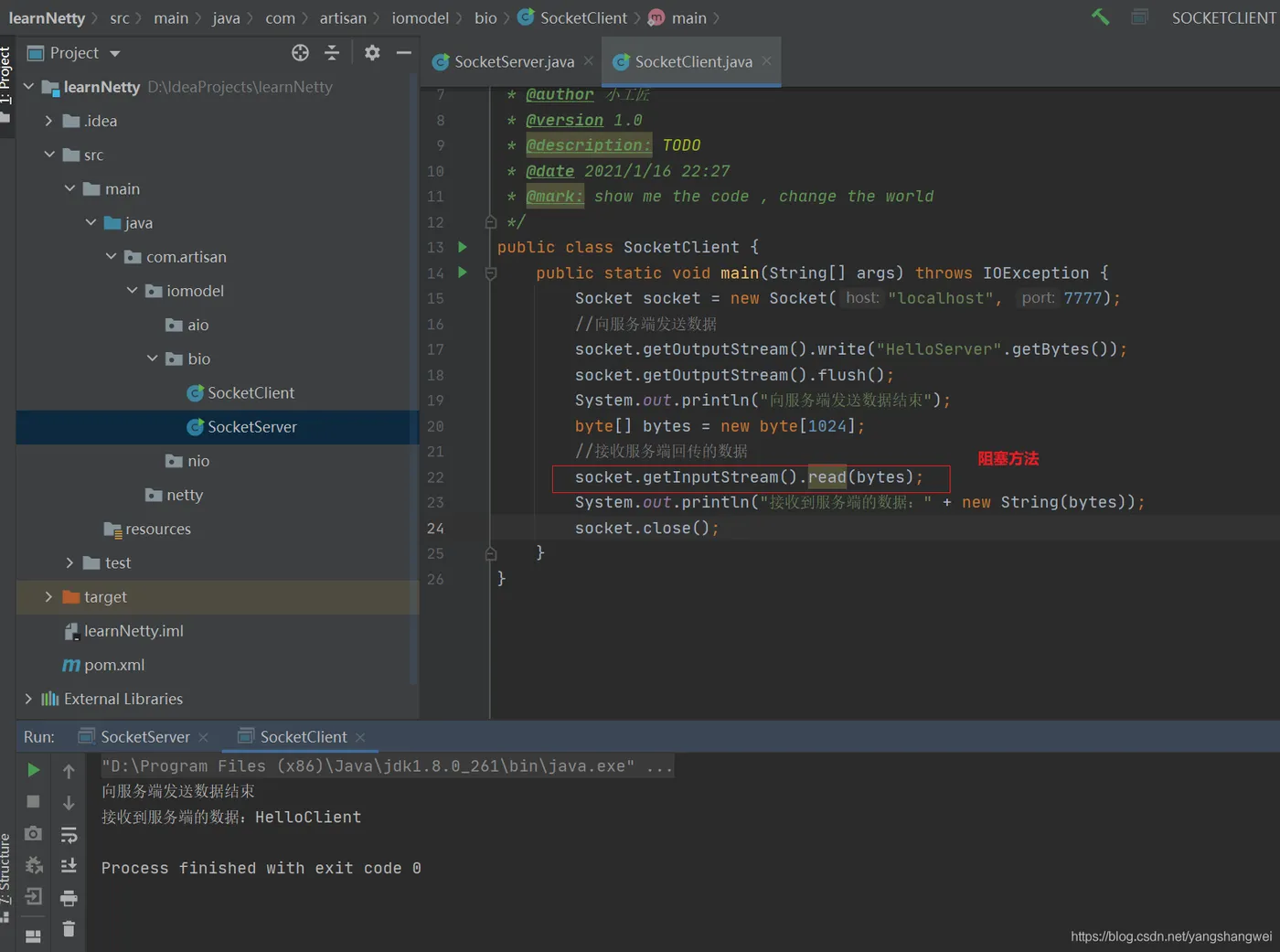
Task: Rerun the program with green play button
Action: pos(33,770)
